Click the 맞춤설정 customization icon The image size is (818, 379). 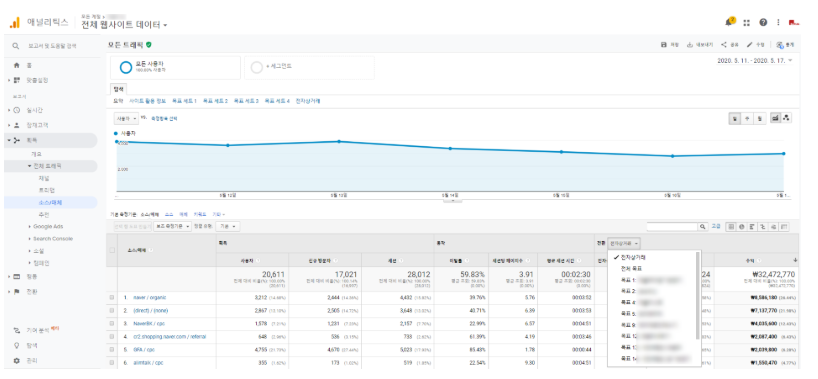point(17,80)
